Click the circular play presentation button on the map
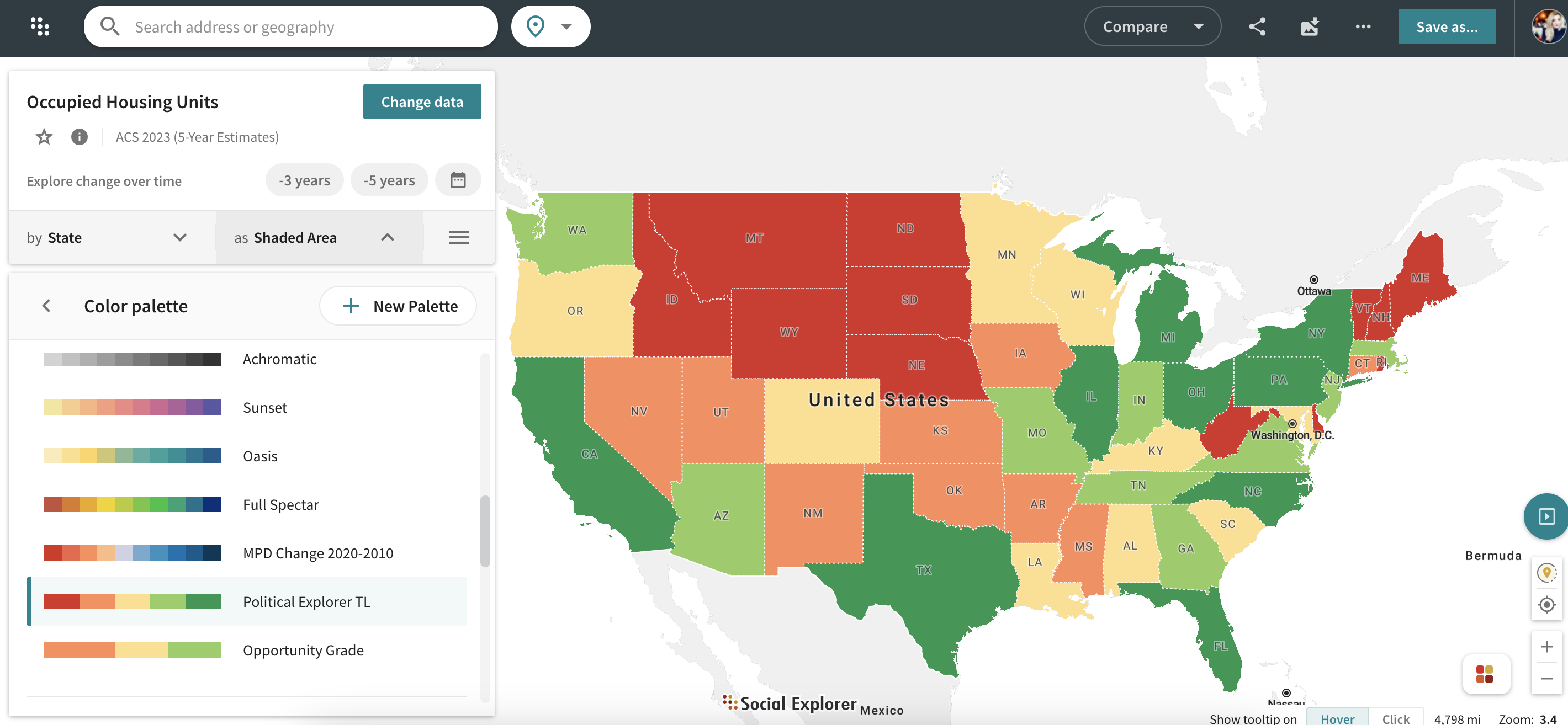1568x725 pixels. click(x=1546, y=516)
